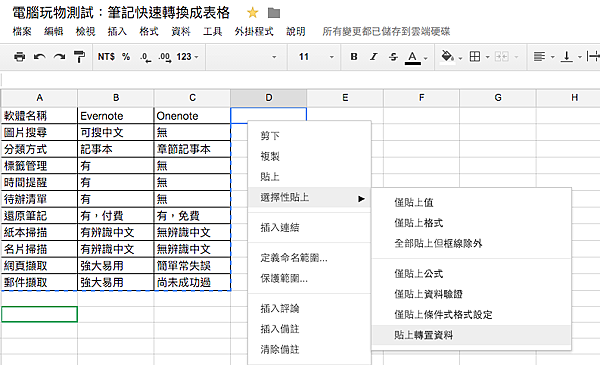Image resolution: width=600 pixels, height=365 pixels.
Task: Select 僅貼上資料驗證 in submenu
Action: pyautogui.click(x=471, y=294)
